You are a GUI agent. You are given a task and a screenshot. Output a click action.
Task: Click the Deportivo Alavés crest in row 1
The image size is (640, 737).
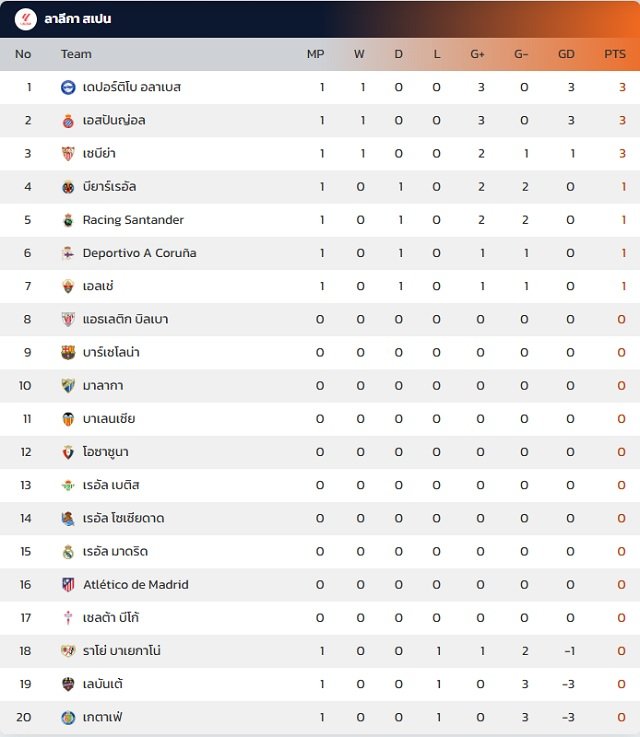click(x=68, y=87)
